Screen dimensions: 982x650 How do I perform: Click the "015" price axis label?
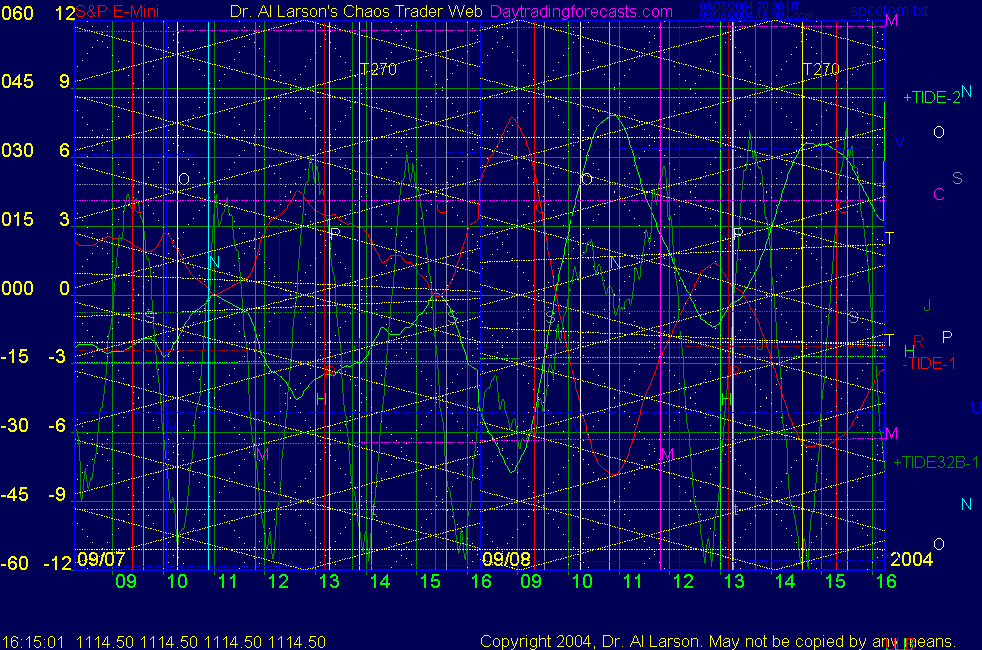pos(17,219)
